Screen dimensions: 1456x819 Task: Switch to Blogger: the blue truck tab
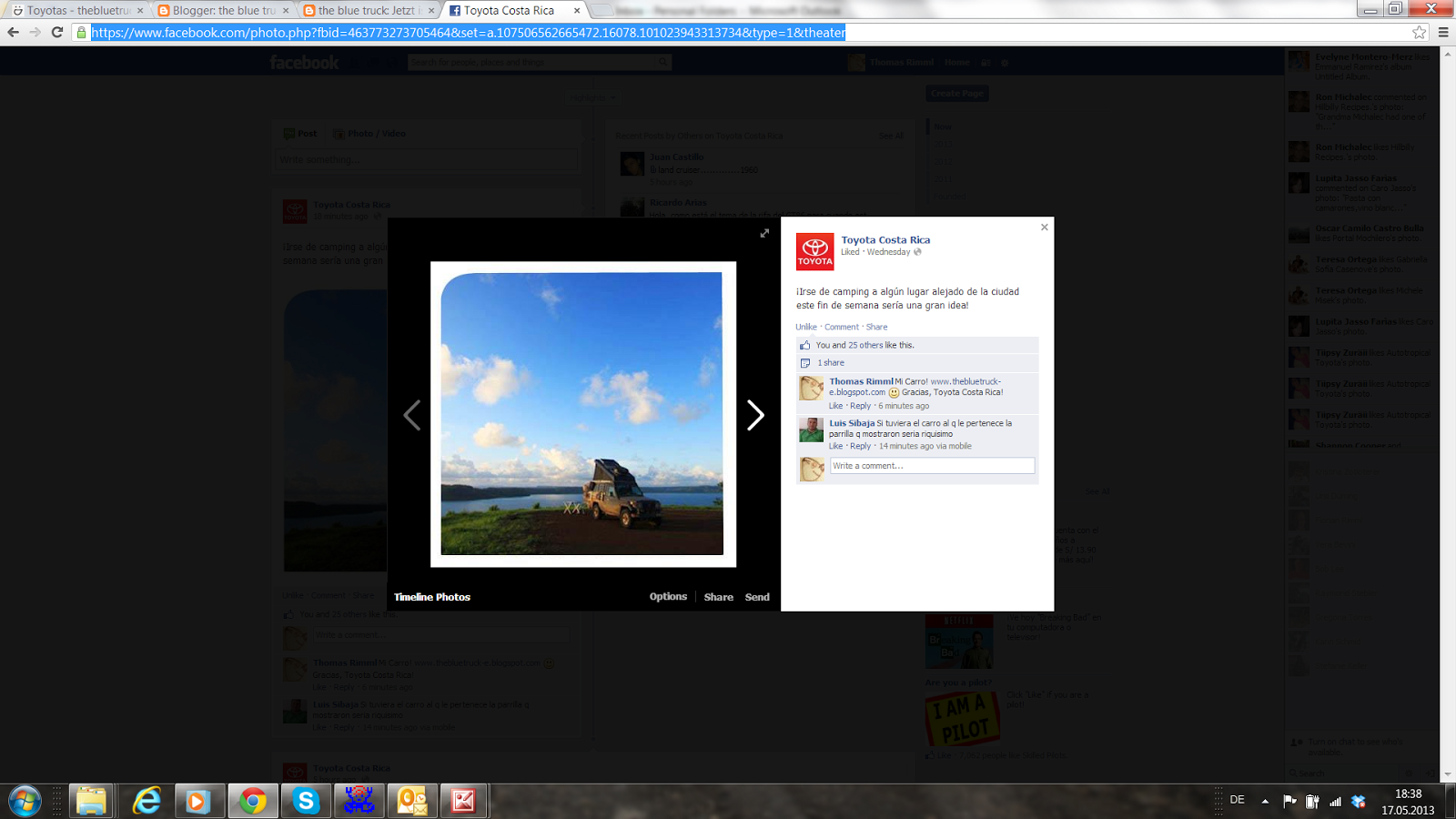pyautogui.click(x=223, y=10)
